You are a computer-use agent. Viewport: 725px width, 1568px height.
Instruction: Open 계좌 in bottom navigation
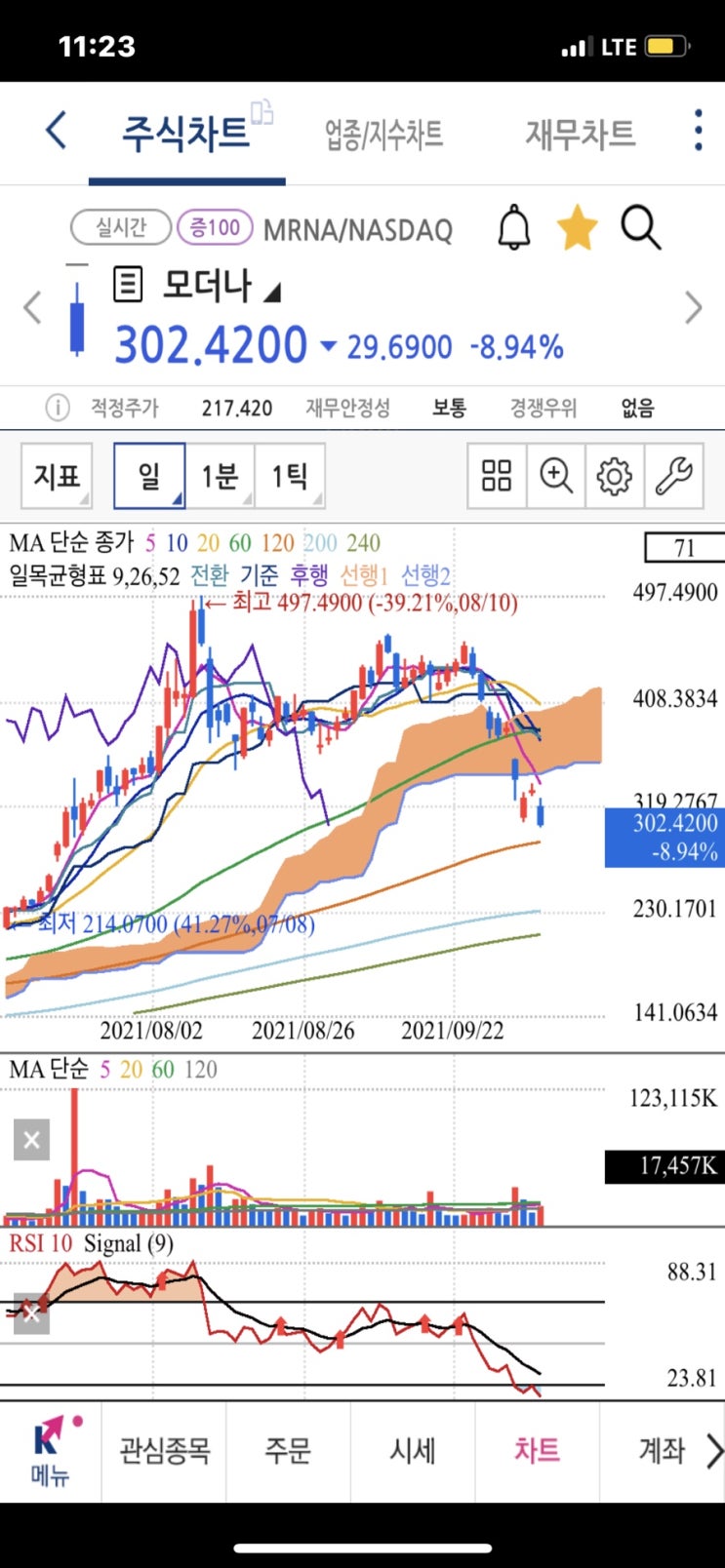pyautogui.click(x=662, y=1451)
